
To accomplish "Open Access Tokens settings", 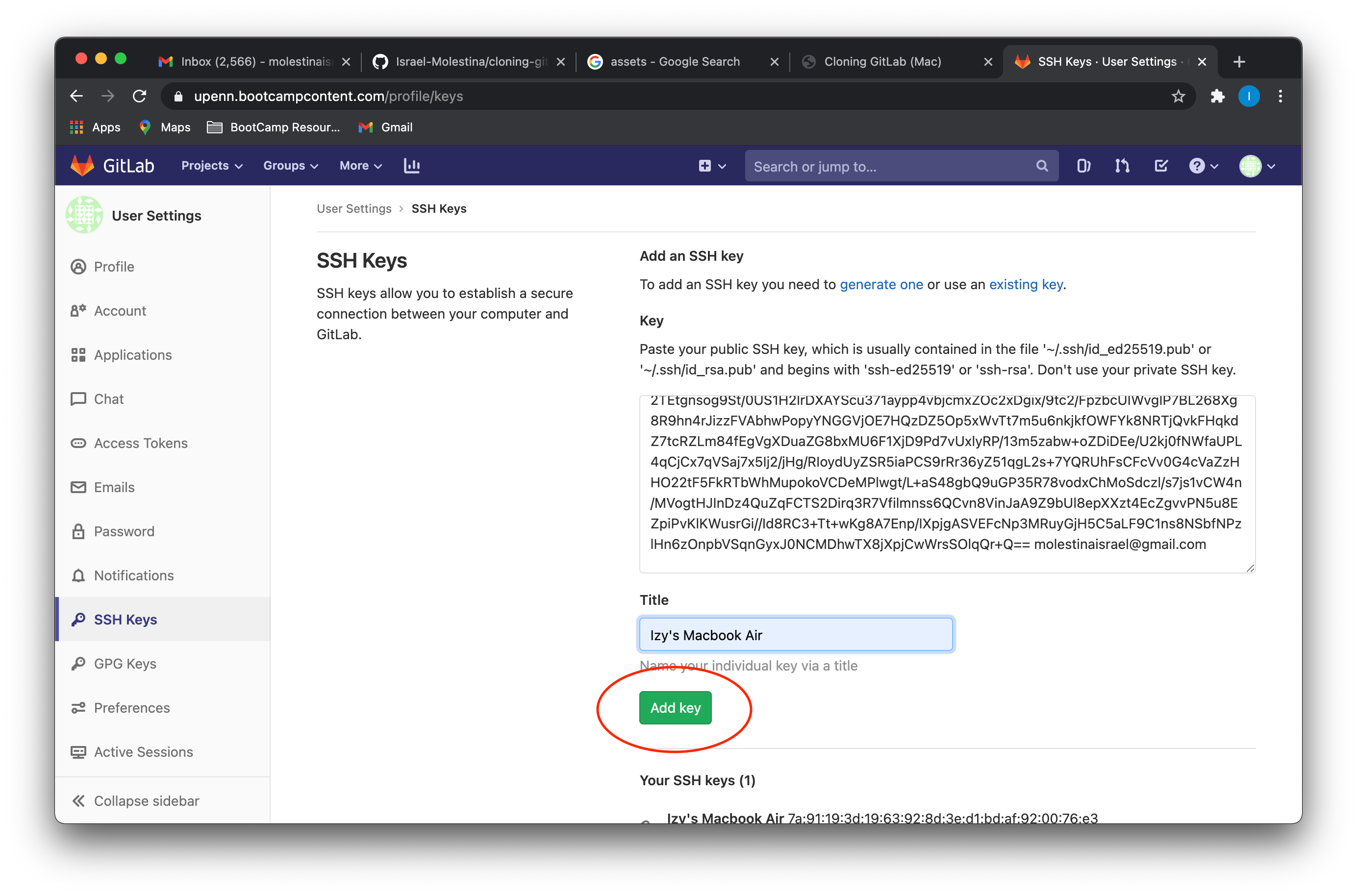I will 141,443.
